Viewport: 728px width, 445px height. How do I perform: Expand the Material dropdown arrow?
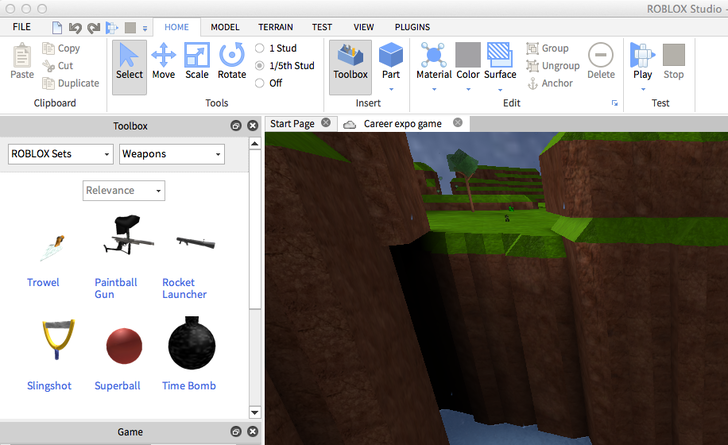click(x=434, y=89)
